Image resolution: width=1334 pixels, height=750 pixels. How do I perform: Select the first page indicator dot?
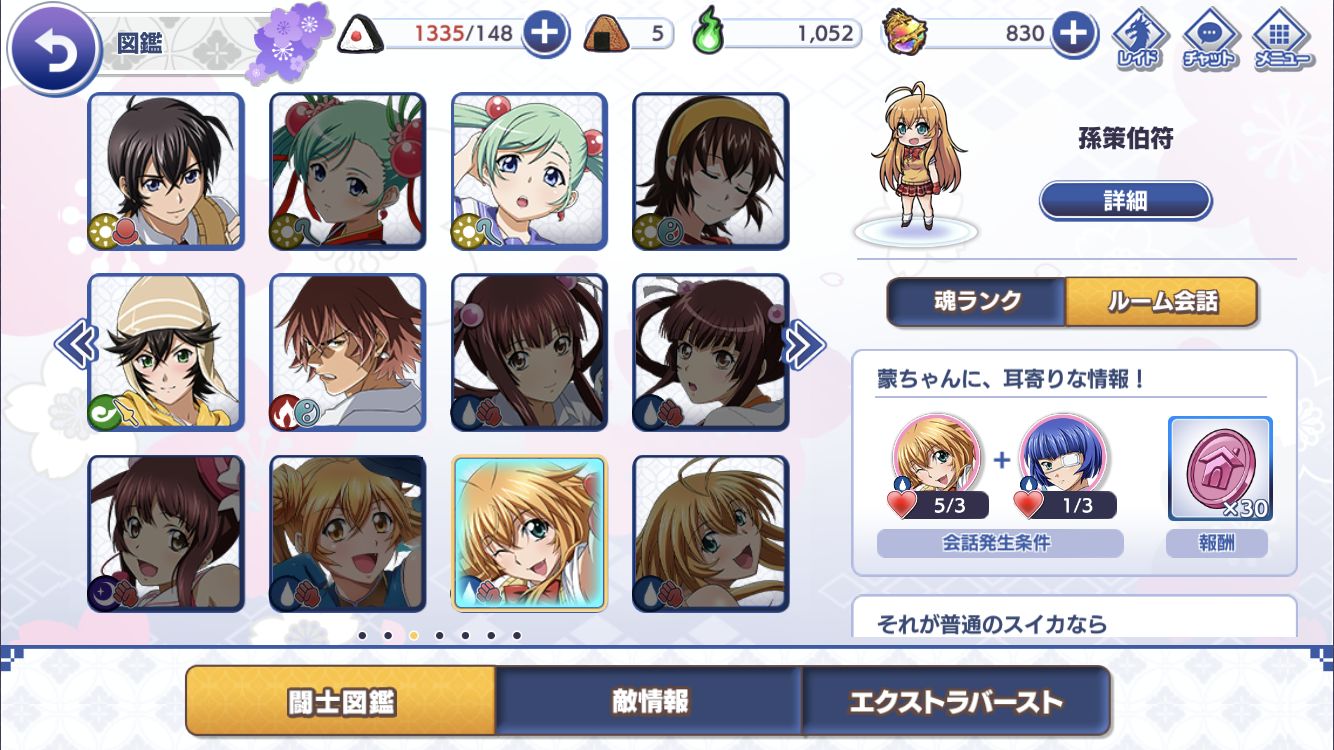tap(362, 635)
